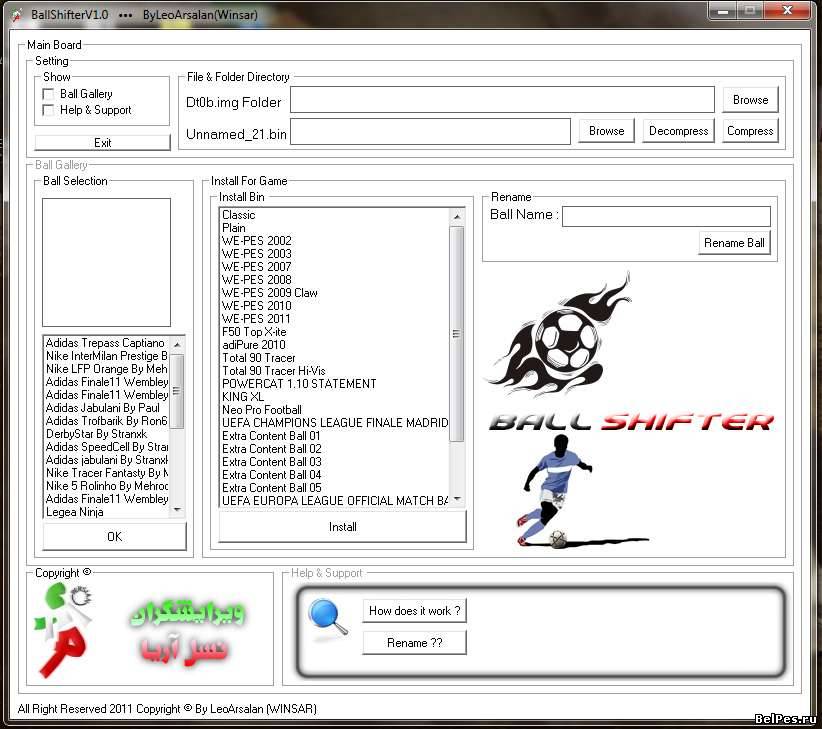Select POWERCAT 1.10 STATEMENT entry
This screenshot has width=822, height=729.
point(334,384)
